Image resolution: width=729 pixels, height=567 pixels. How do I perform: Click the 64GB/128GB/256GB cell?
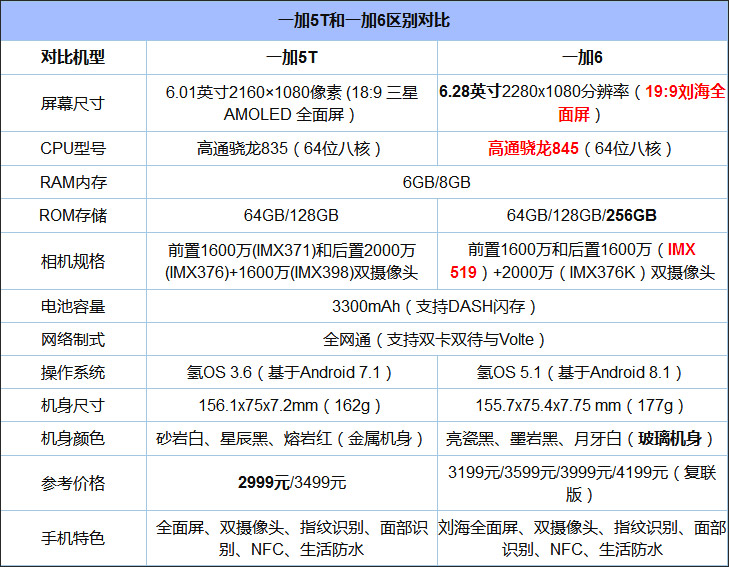(583, 216)
